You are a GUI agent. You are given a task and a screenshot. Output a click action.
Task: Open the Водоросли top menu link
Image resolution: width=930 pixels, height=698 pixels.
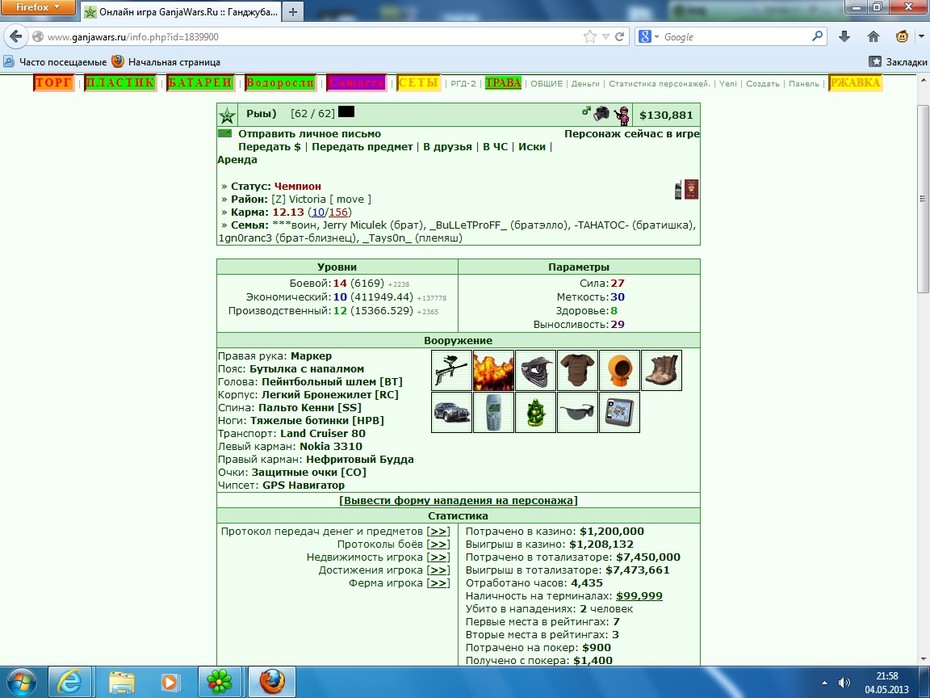click(x=280, y=83)
